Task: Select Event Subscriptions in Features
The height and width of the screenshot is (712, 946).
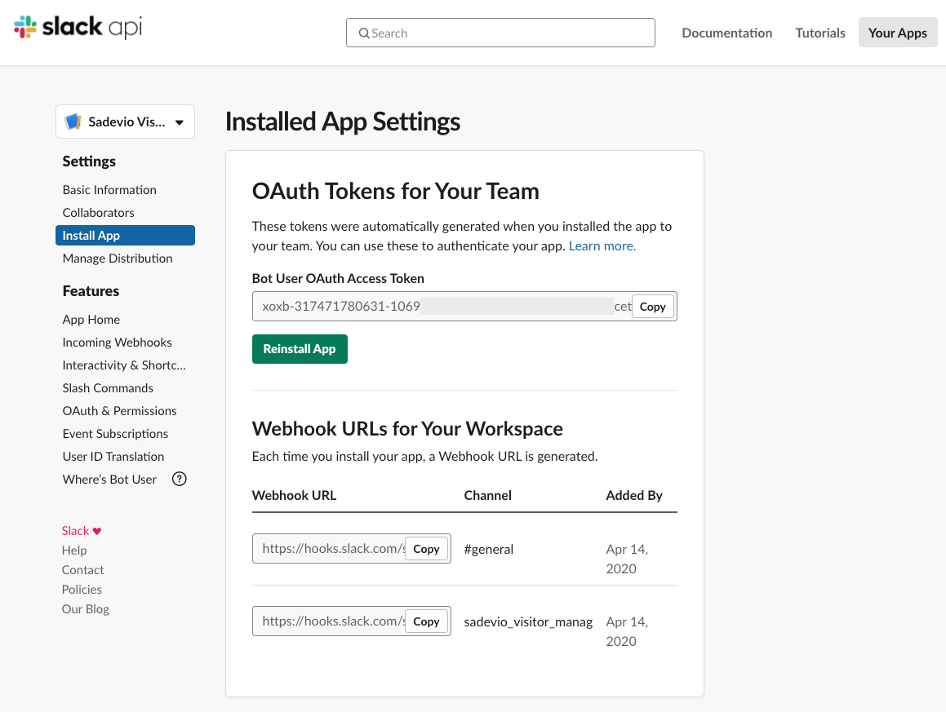Action: [x=115, y=434]
